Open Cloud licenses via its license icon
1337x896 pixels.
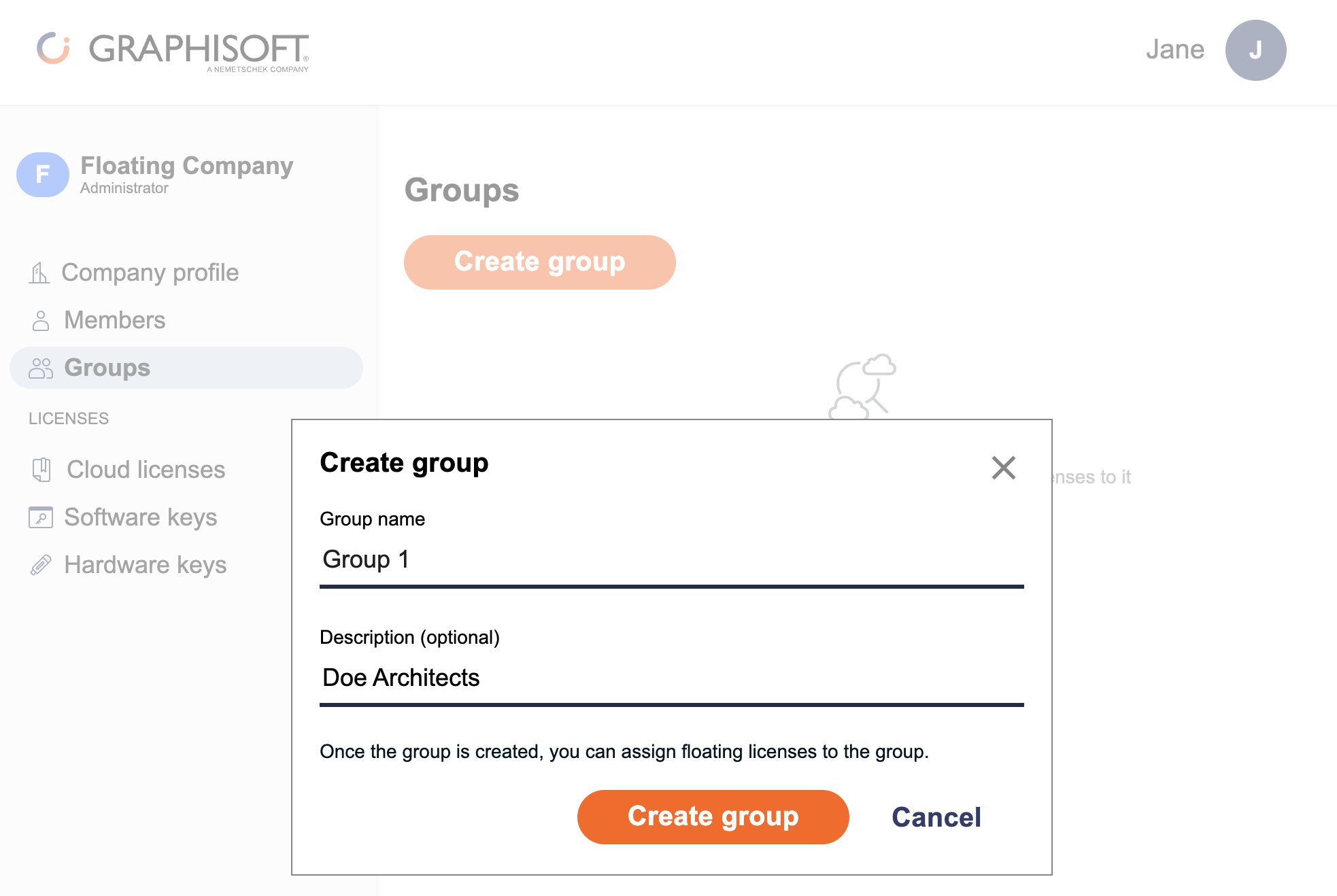click(41, 470)
